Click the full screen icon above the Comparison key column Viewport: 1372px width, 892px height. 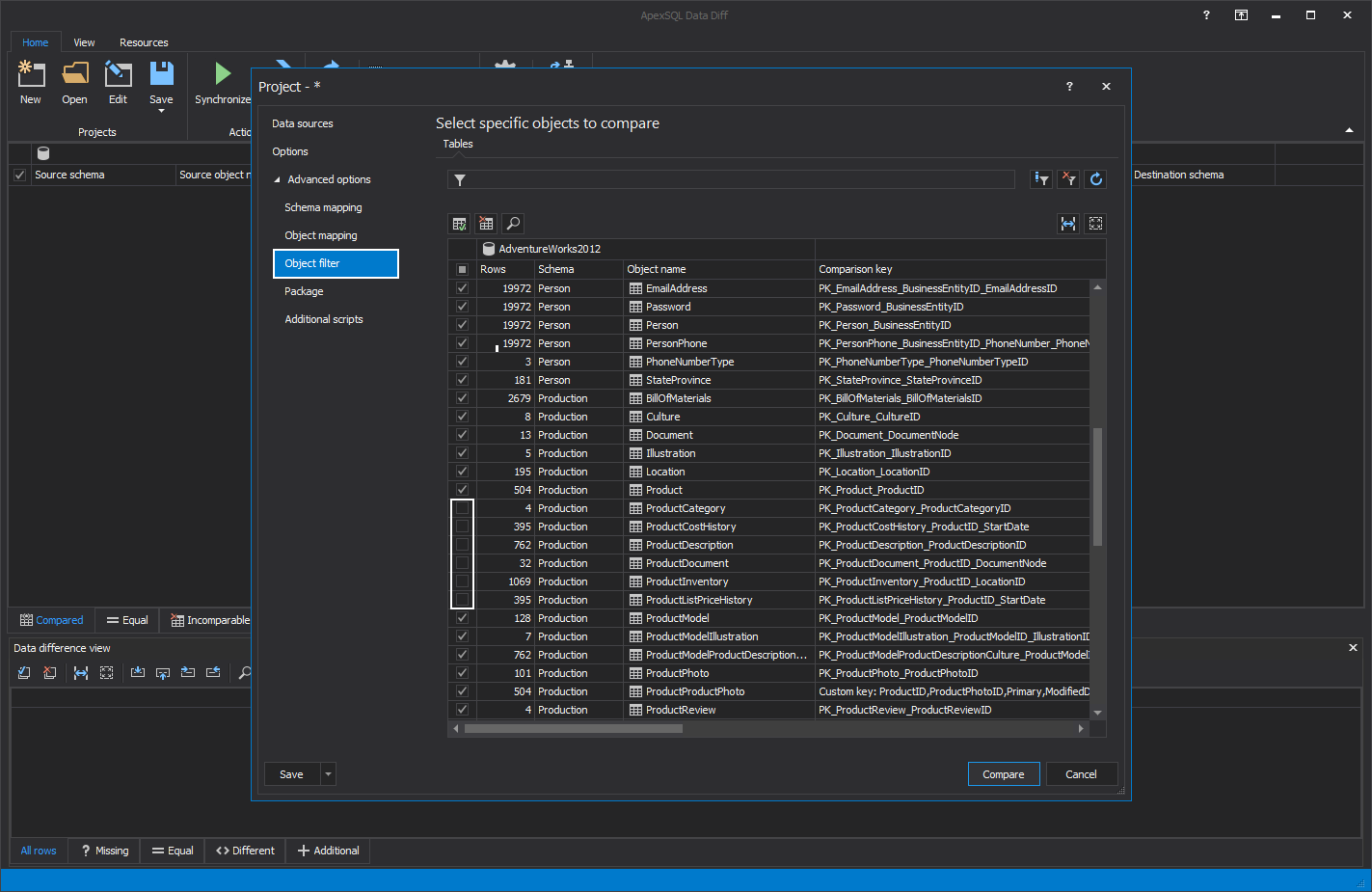[x=1095, y=224]
